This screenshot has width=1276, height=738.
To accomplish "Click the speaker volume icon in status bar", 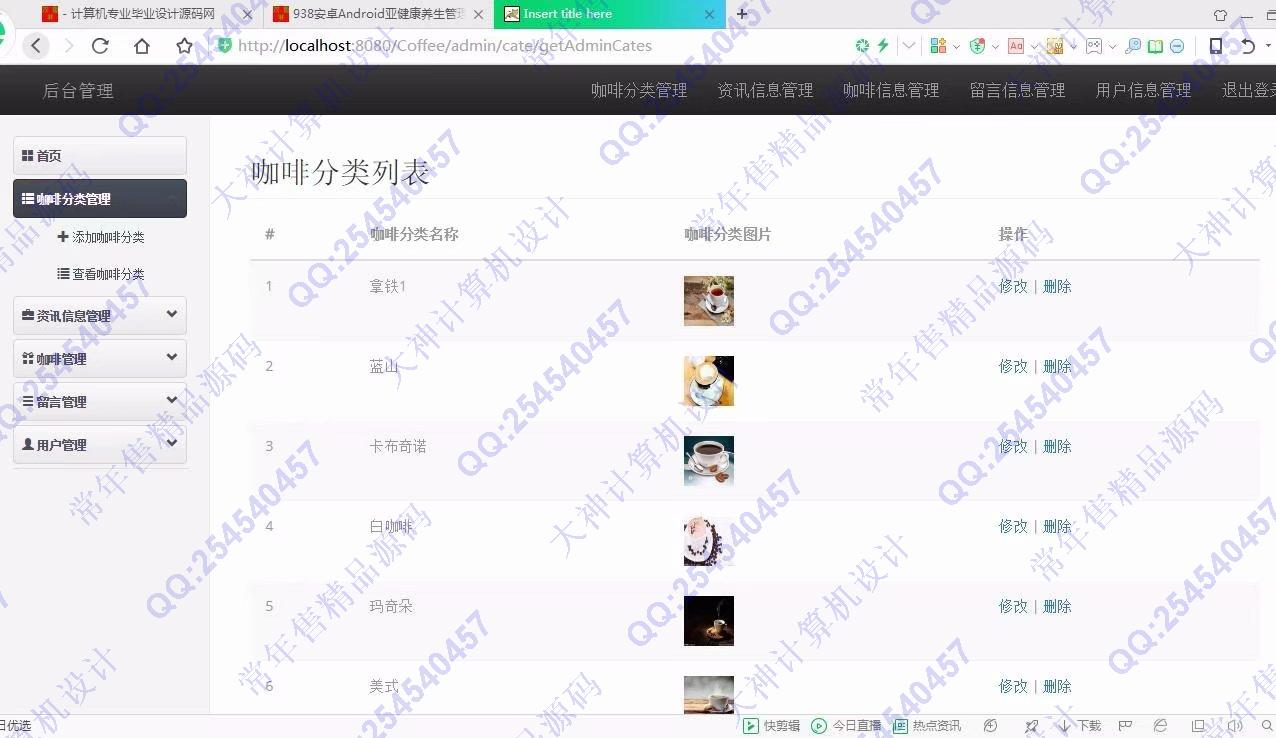I will (x=1235, y=726).
